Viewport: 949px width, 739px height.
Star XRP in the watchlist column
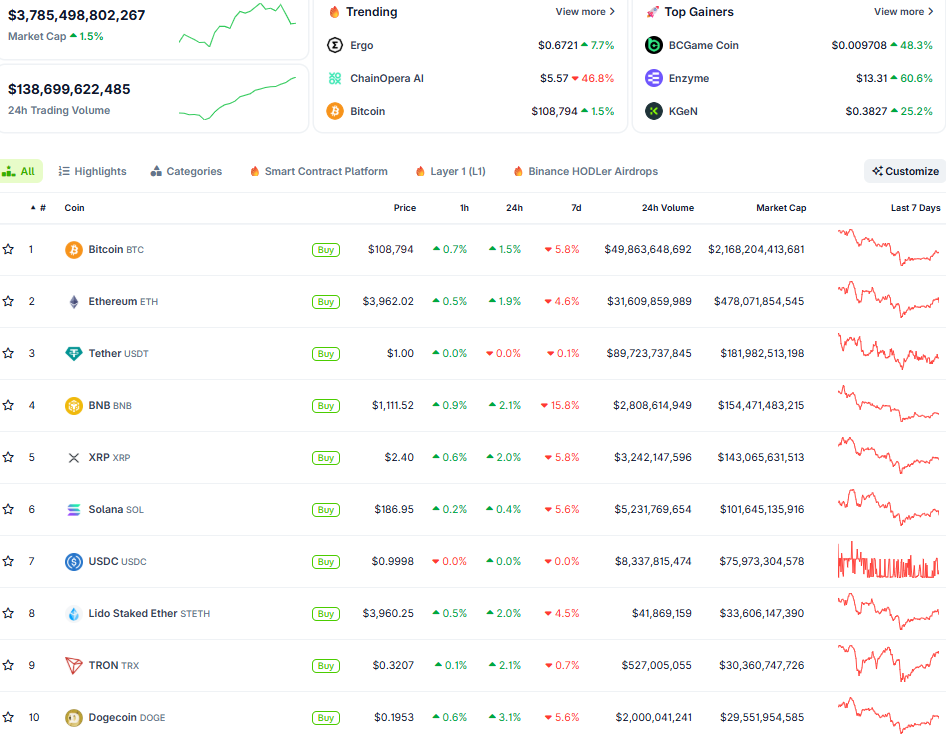click(10, 457)
